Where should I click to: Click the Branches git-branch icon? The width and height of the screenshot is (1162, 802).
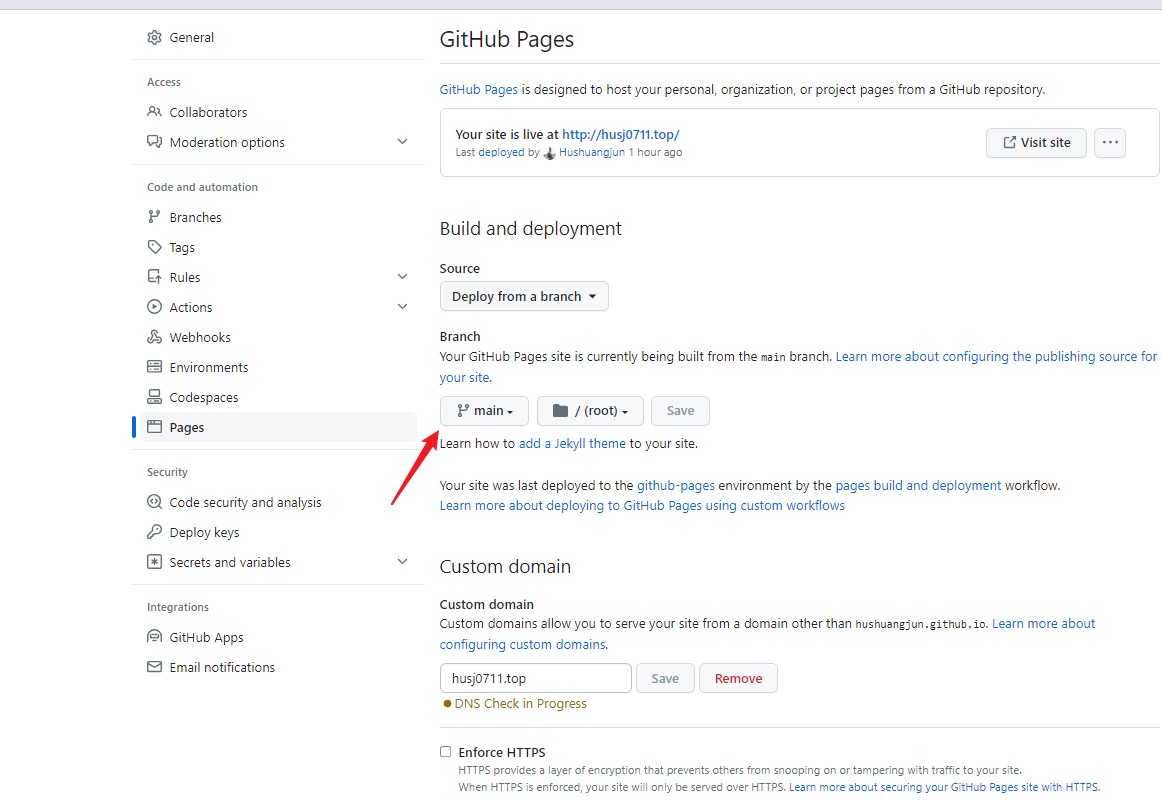154,216
